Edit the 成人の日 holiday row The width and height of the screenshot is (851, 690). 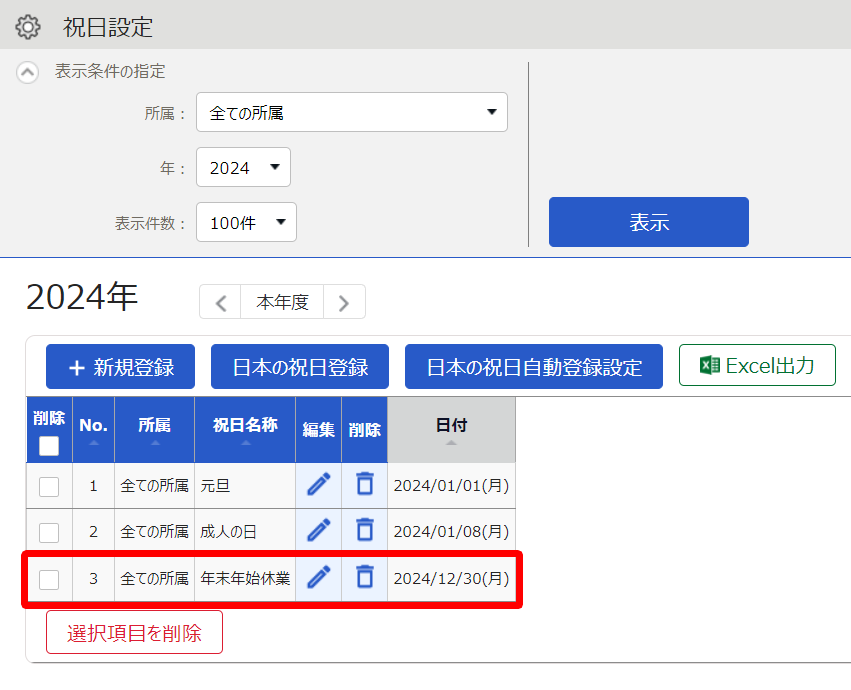[x=319, y=530]
